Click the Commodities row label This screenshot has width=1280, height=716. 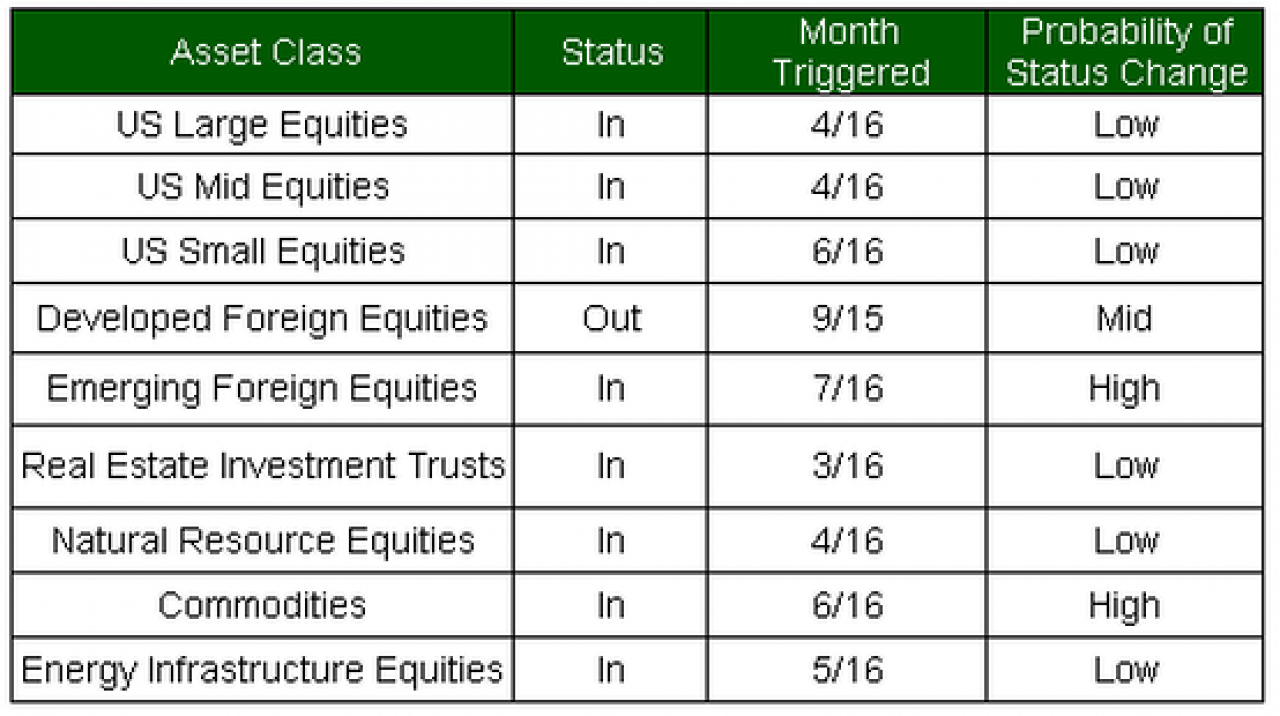coord(264,605)
